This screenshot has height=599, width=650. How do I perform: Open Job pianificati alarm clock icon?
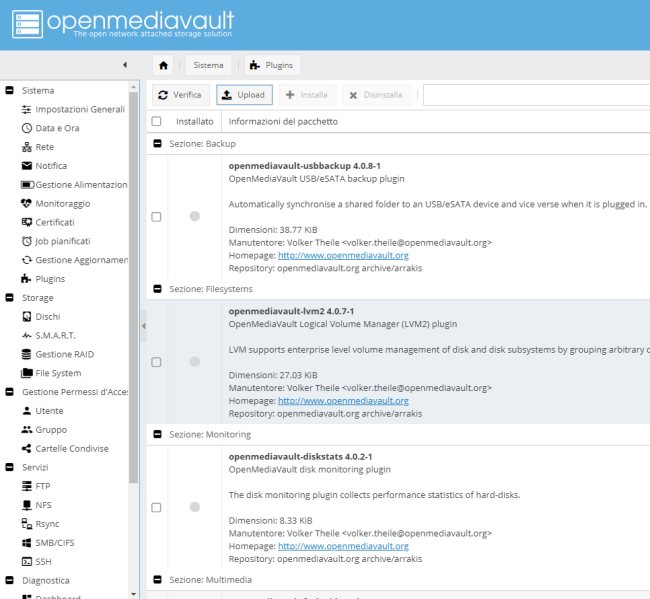(27, 241)
